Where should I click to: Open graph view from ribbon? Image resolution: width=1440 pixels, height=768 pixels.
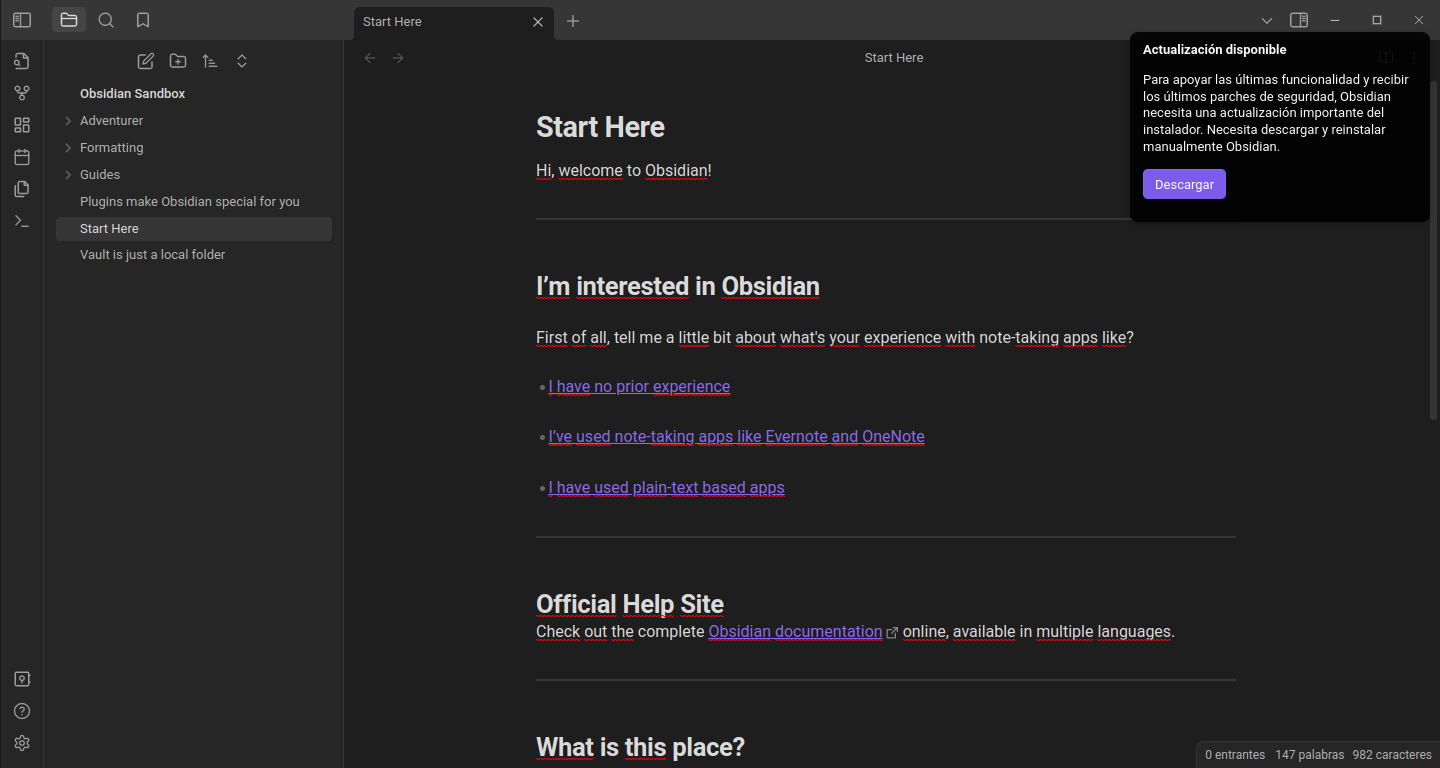(22, 93)
